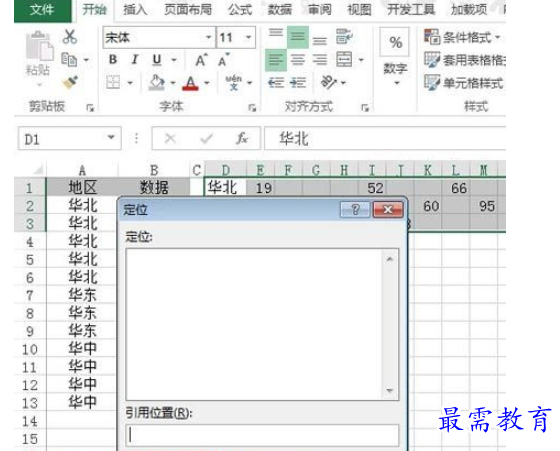Open the 字体 font group dialog launcher

click(x=252, y=107)
